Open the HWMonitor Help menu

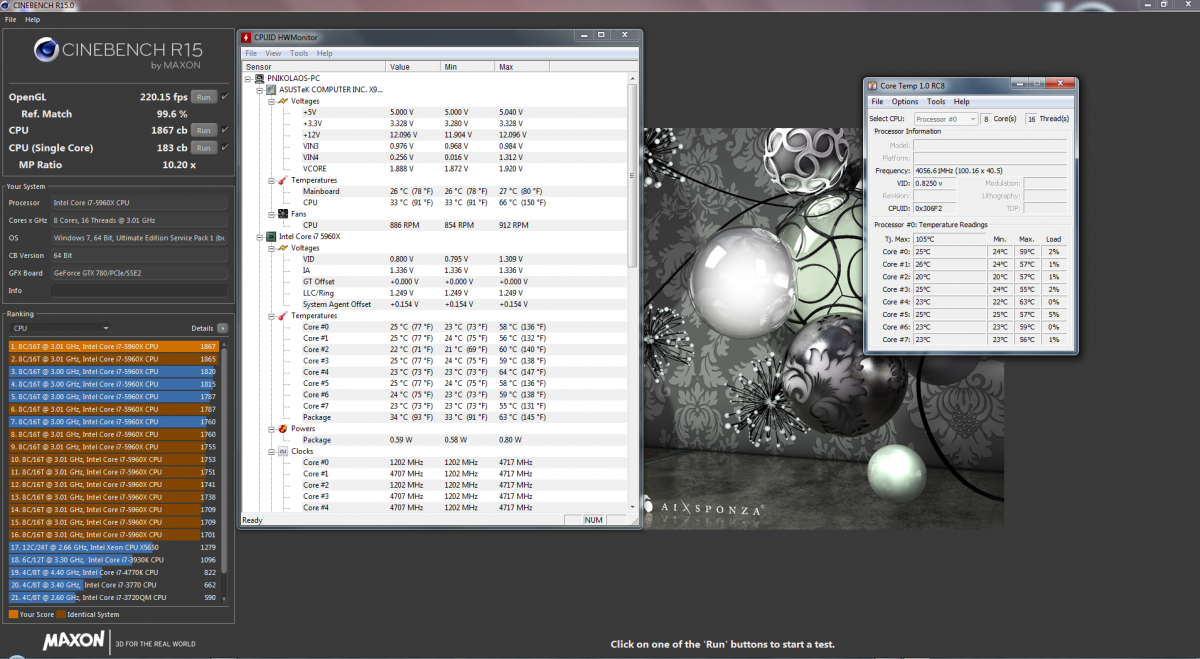tap(325, 53)
